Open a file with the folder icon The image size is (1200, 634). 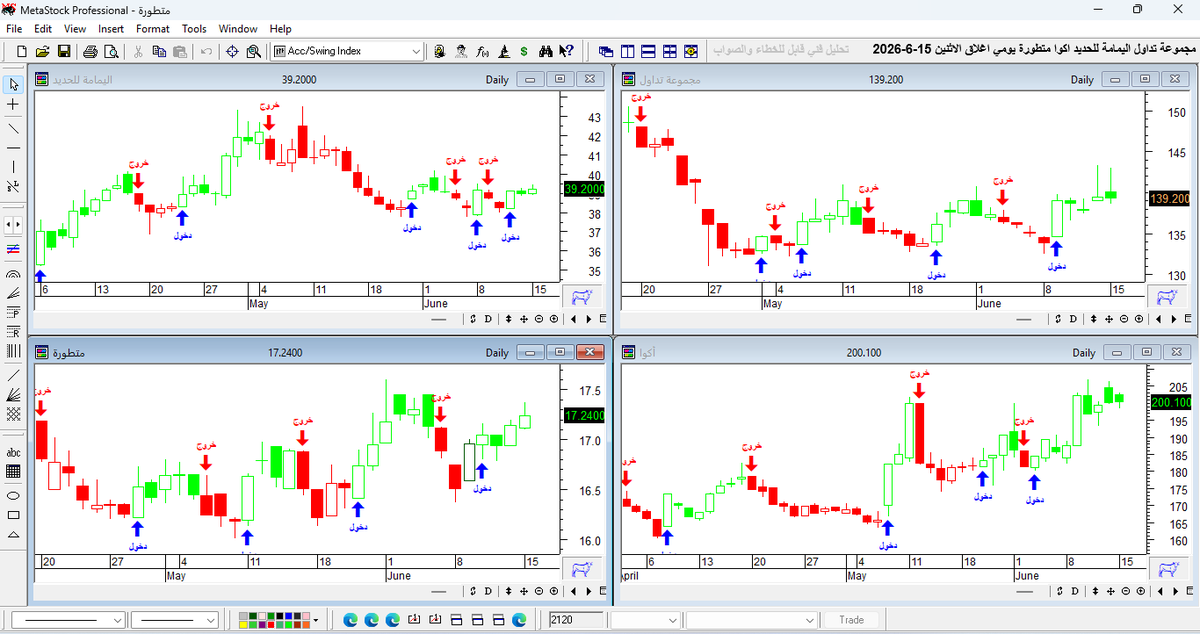coord(42,51)
